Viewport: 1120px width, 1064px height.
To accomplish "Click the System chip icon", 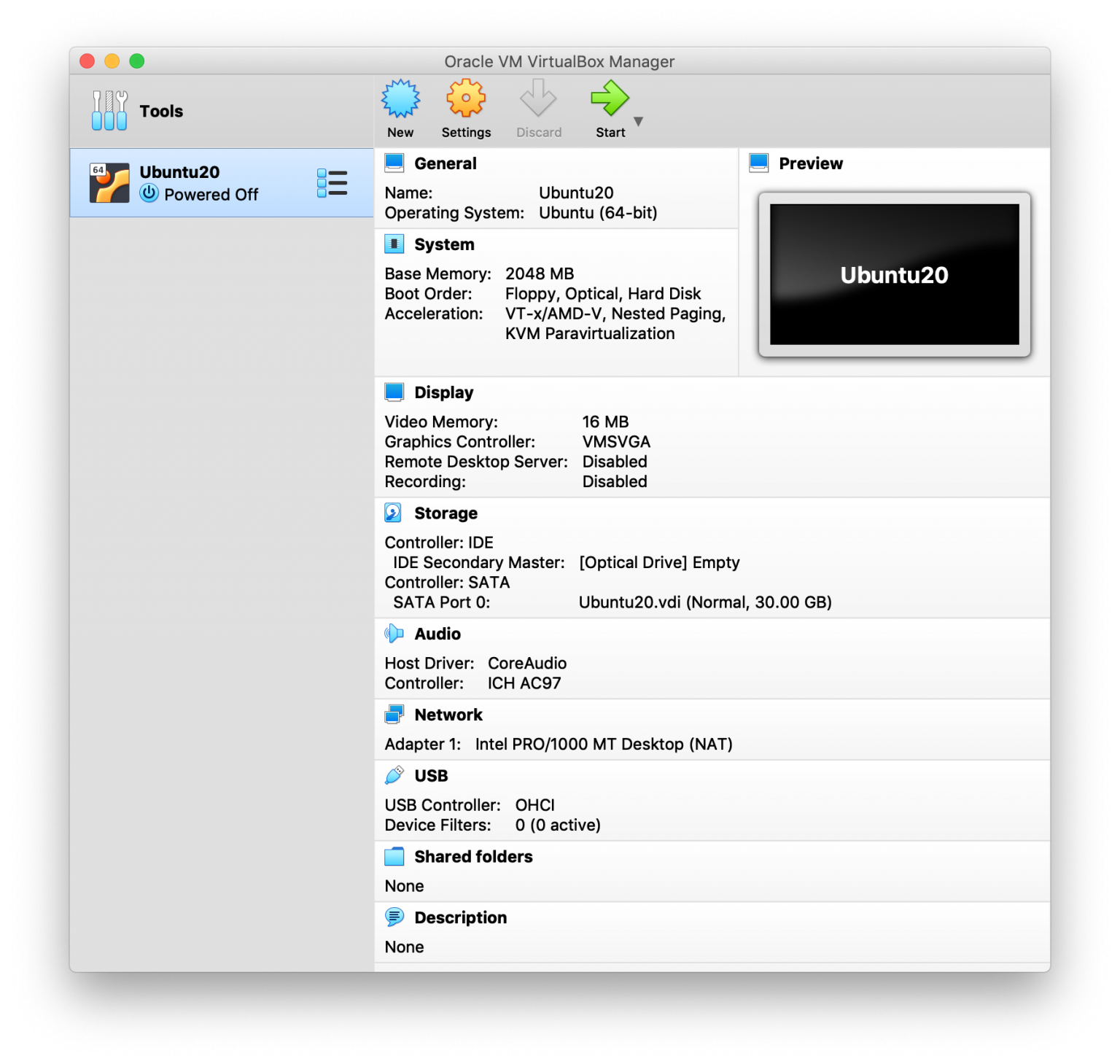I will tap(394, 244).
